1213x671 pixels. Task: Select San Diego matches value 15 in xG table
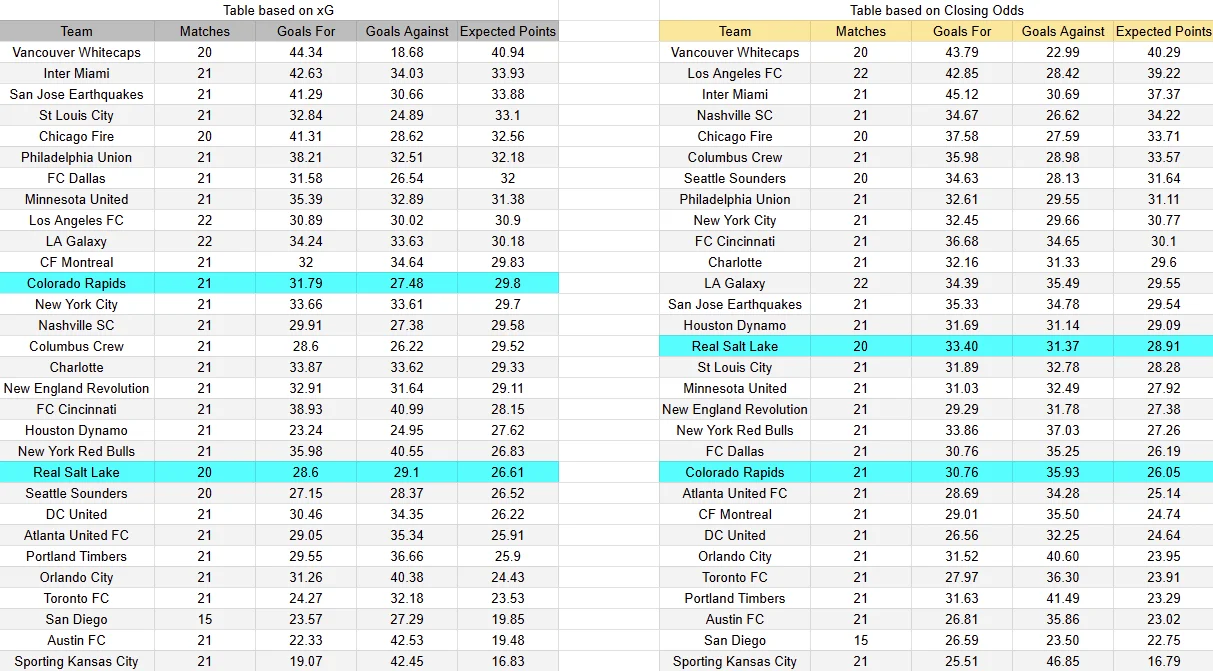click(x=205, y=619)
